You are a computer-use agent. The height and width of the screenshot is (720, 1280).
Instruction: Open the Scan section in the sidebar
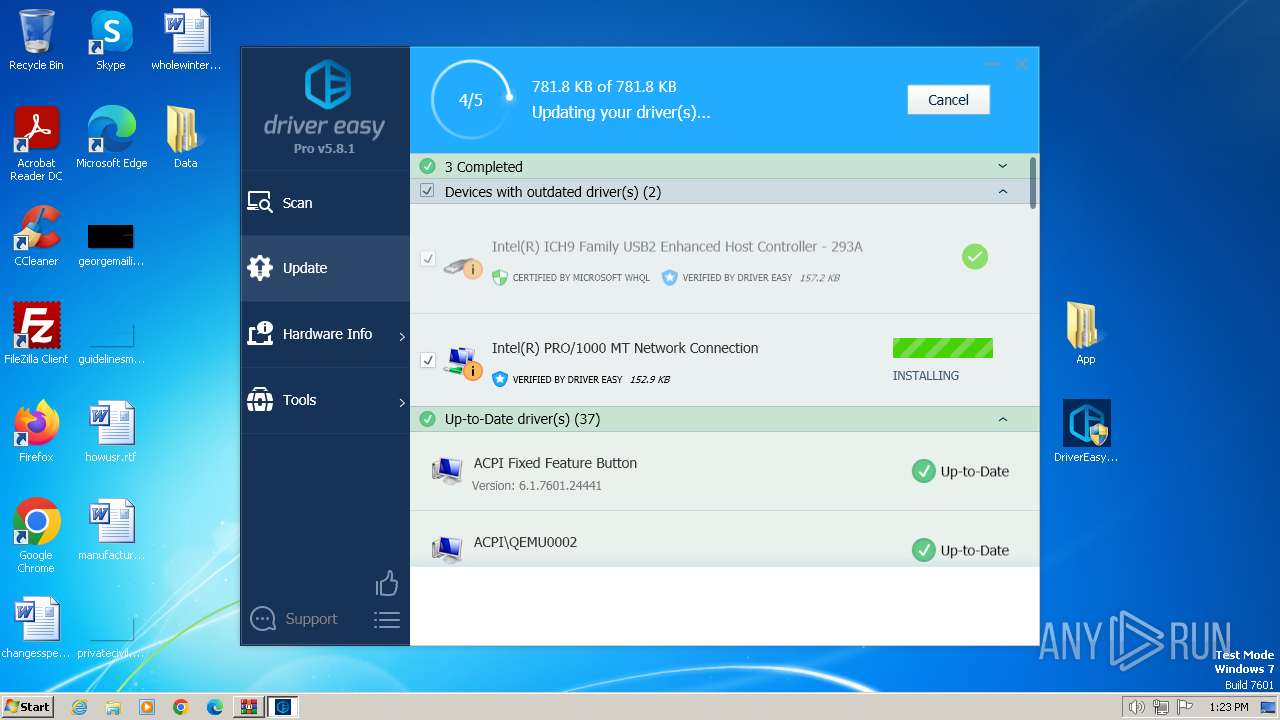pyautogui.click(x=325, y=203)
